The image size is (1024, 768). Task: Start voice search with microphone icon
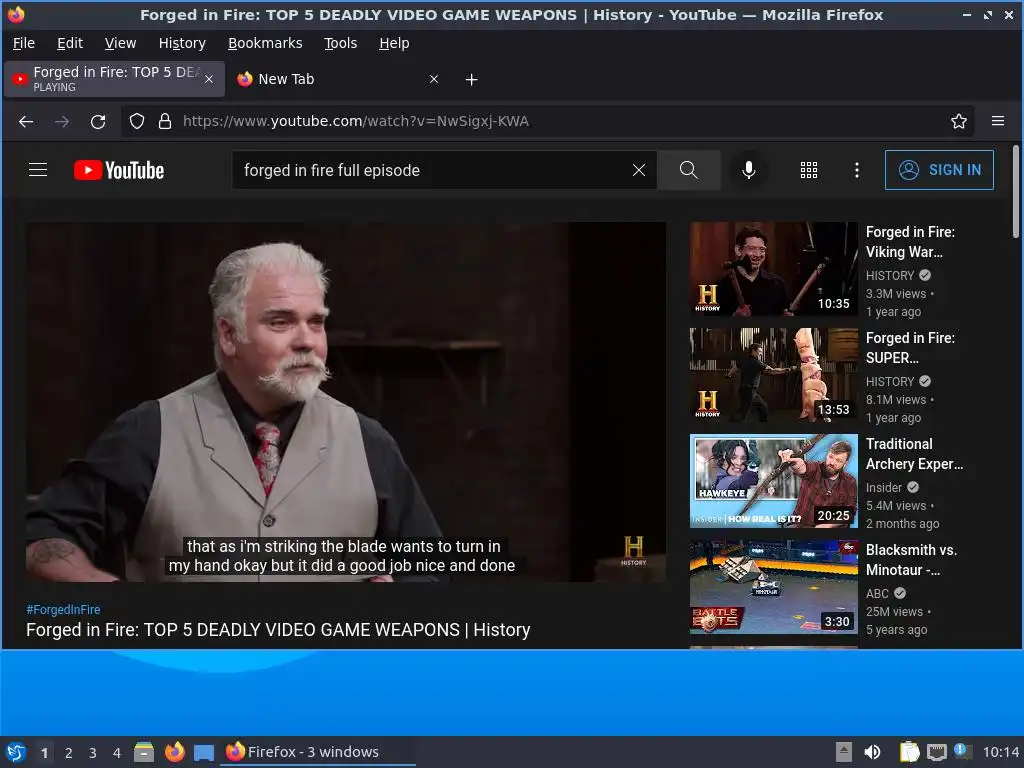[749, 170]
